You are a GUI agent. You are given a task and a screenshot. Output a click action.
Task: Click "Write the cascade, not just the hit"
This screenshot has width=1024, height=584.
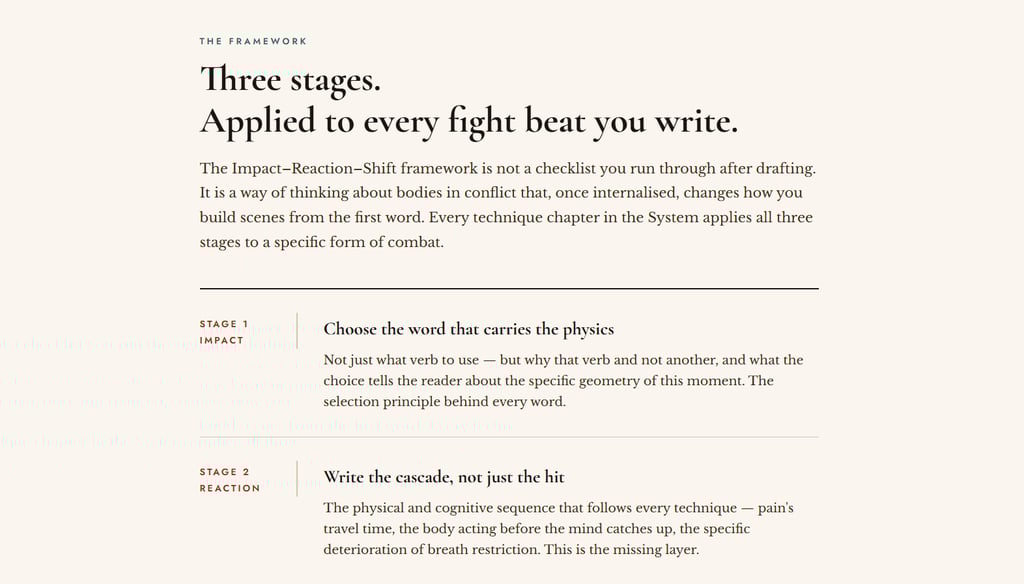click(x=443, y=477)
